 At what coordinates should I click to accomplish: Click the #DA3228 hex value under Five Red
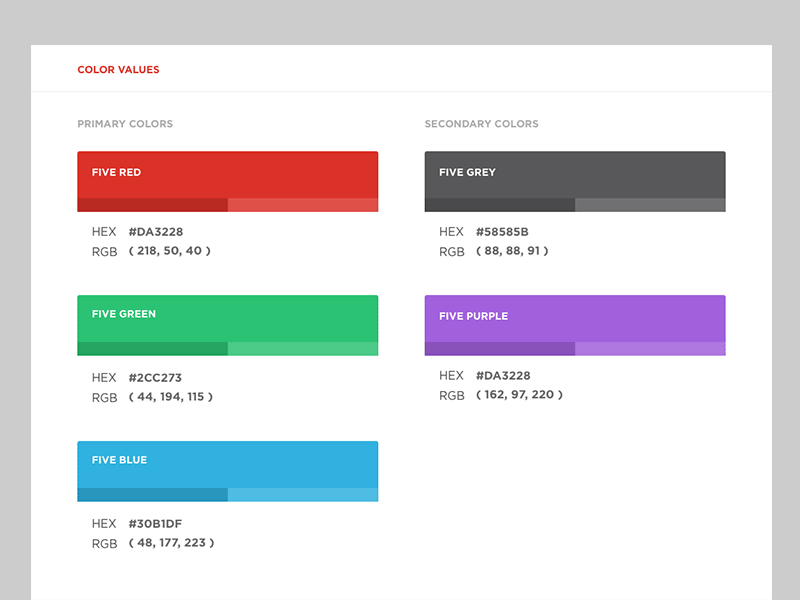156,232
